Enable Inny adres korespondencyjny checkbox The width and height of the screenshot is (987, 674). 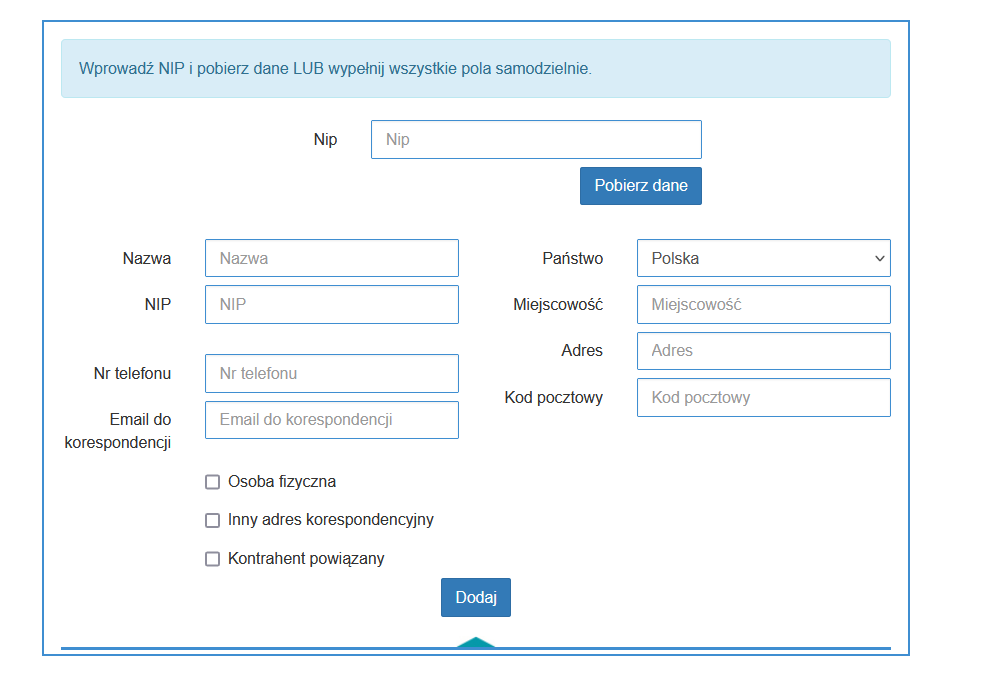(212, 520)
